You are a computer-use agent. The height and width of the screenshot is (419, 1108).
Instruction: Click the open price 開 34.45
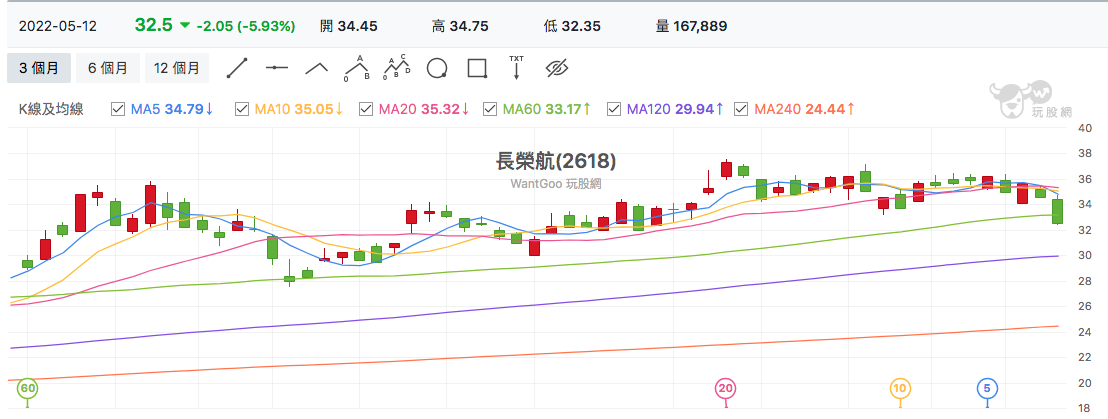[x=348, y=27]
